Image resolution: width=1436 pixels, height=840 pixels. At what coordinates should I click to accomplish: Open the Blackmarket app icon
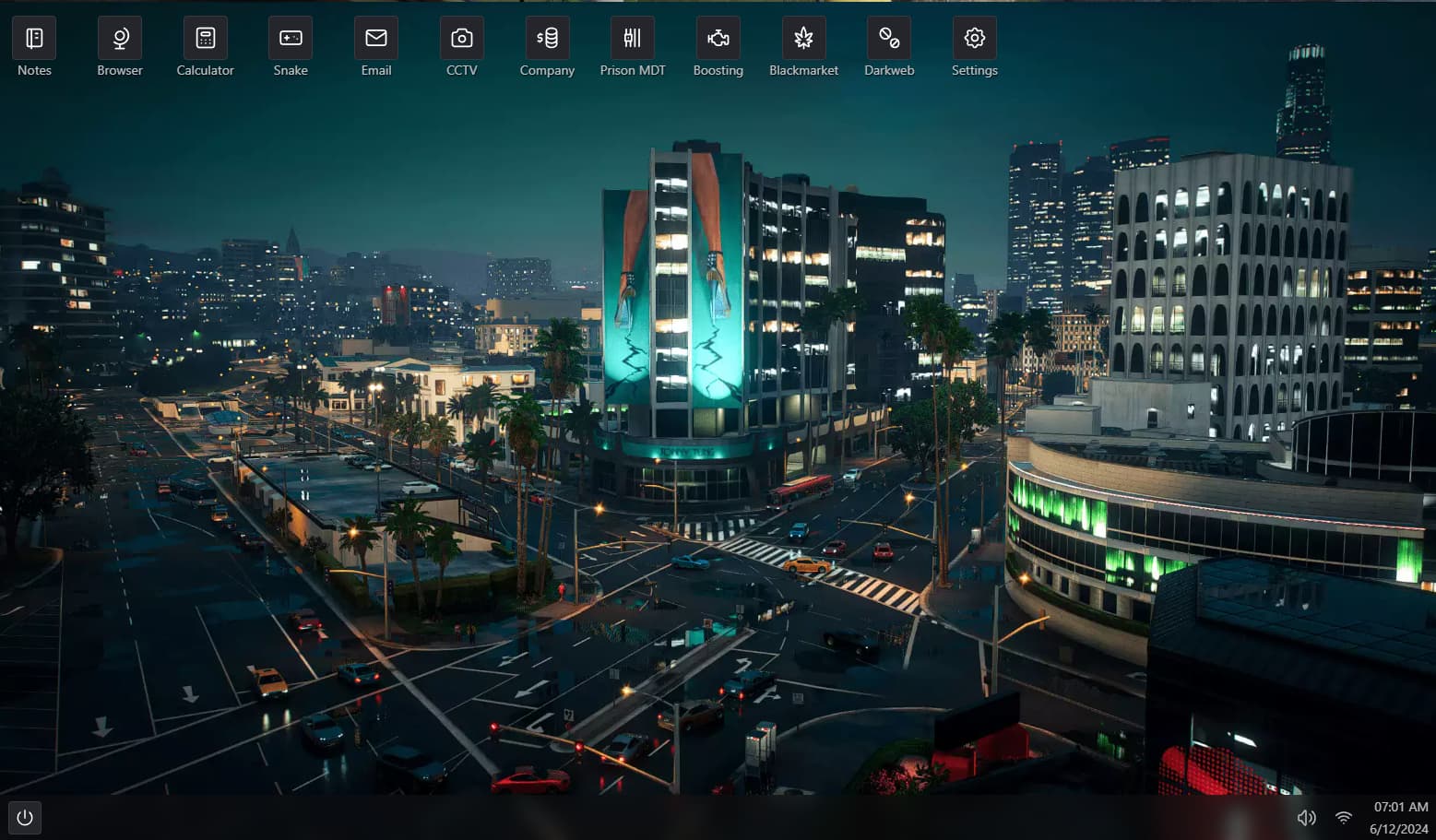coord(804,38)
